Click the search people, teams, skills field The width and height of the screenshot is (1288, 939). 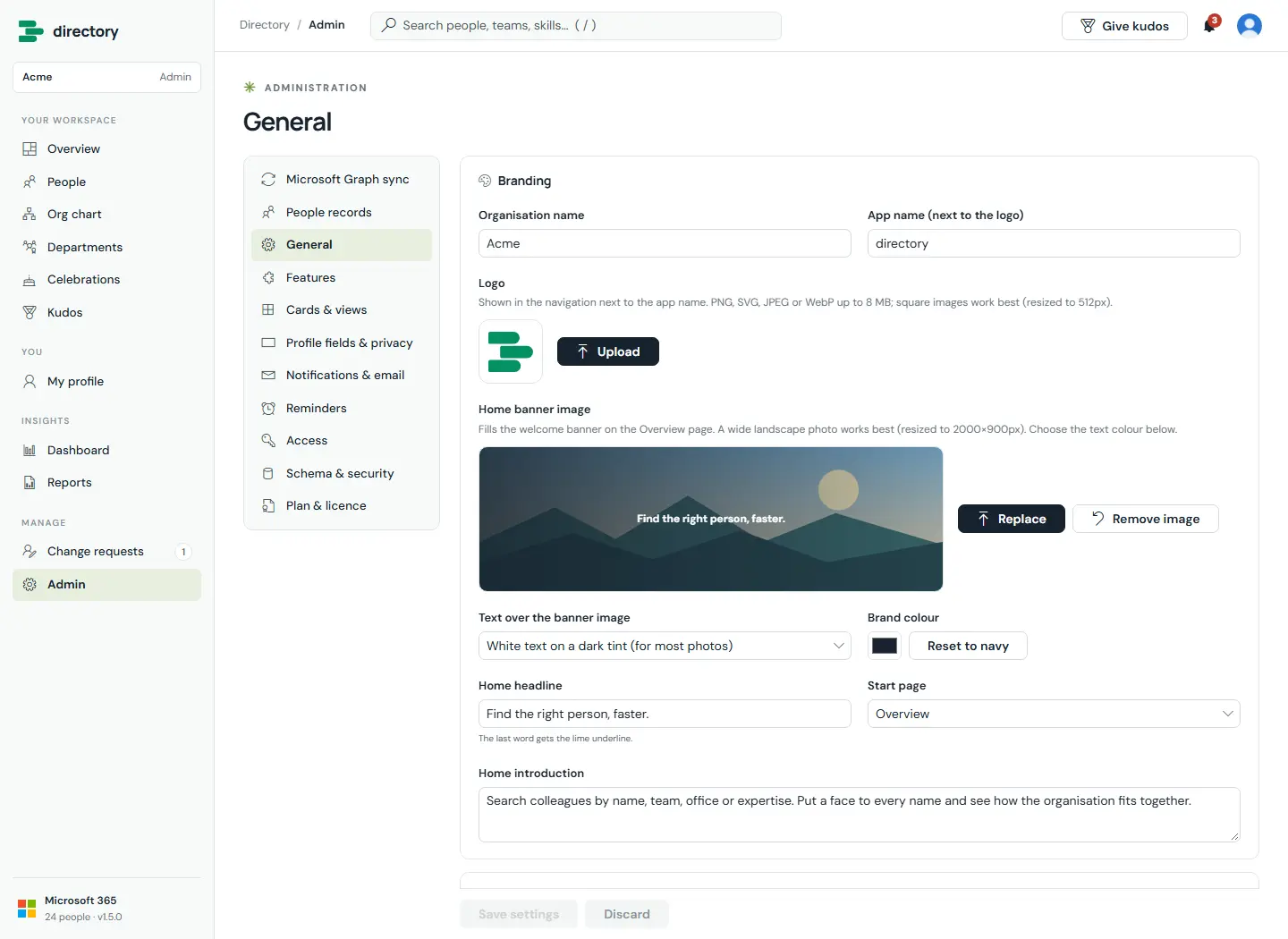pos(576,26)
